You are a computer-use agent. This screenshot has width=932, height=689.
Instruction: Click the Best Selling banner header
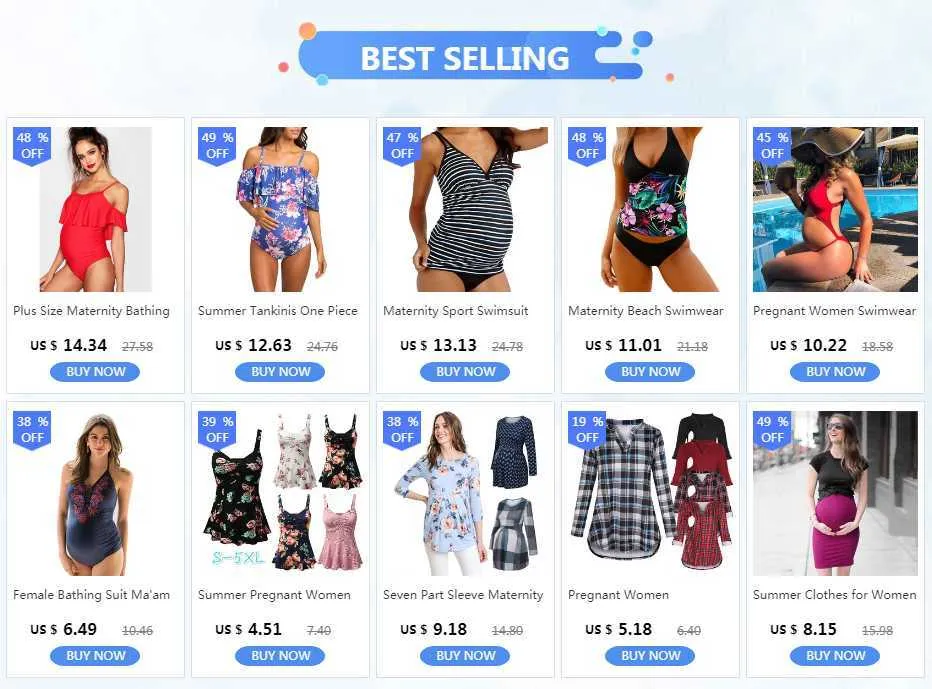[465, 58]
